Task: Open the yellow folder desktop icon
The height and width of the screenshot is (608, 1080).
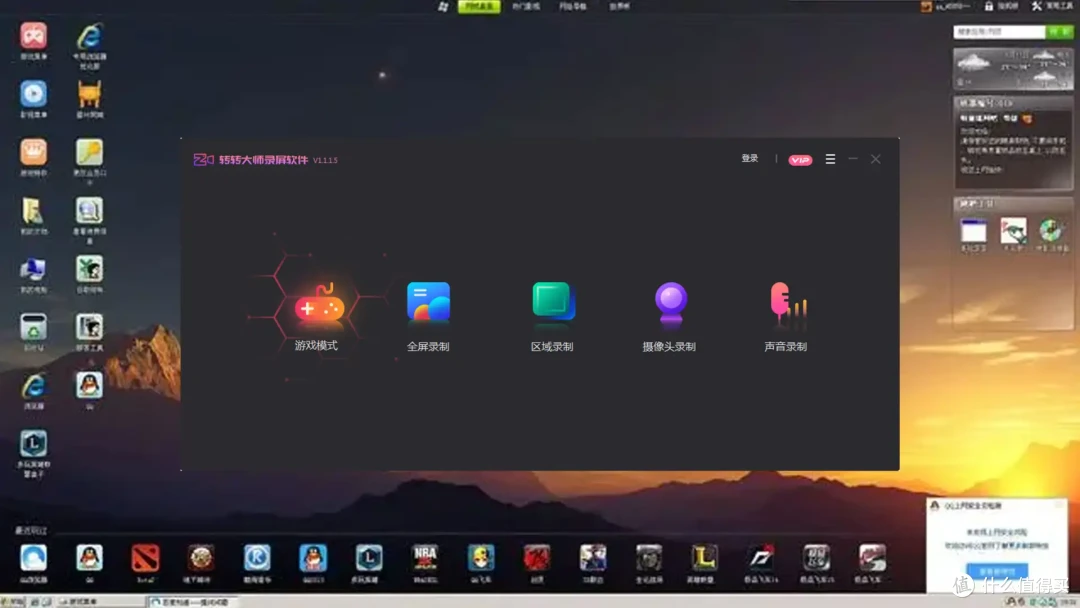Action: click(33, 211)
